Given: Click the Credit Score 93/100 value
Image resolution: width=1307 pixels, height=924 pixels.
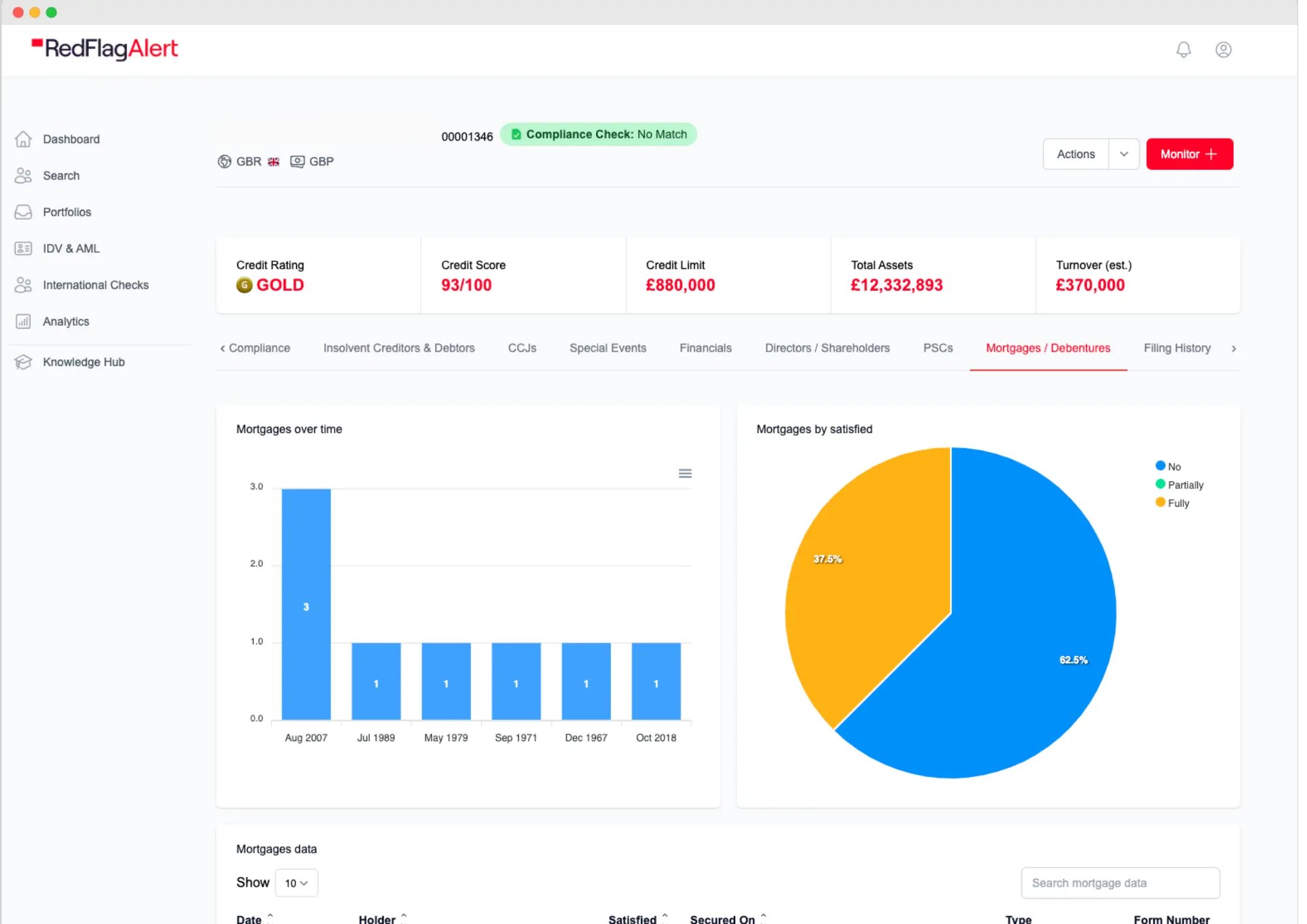Looking at the screenshot, I should (466, 286).
